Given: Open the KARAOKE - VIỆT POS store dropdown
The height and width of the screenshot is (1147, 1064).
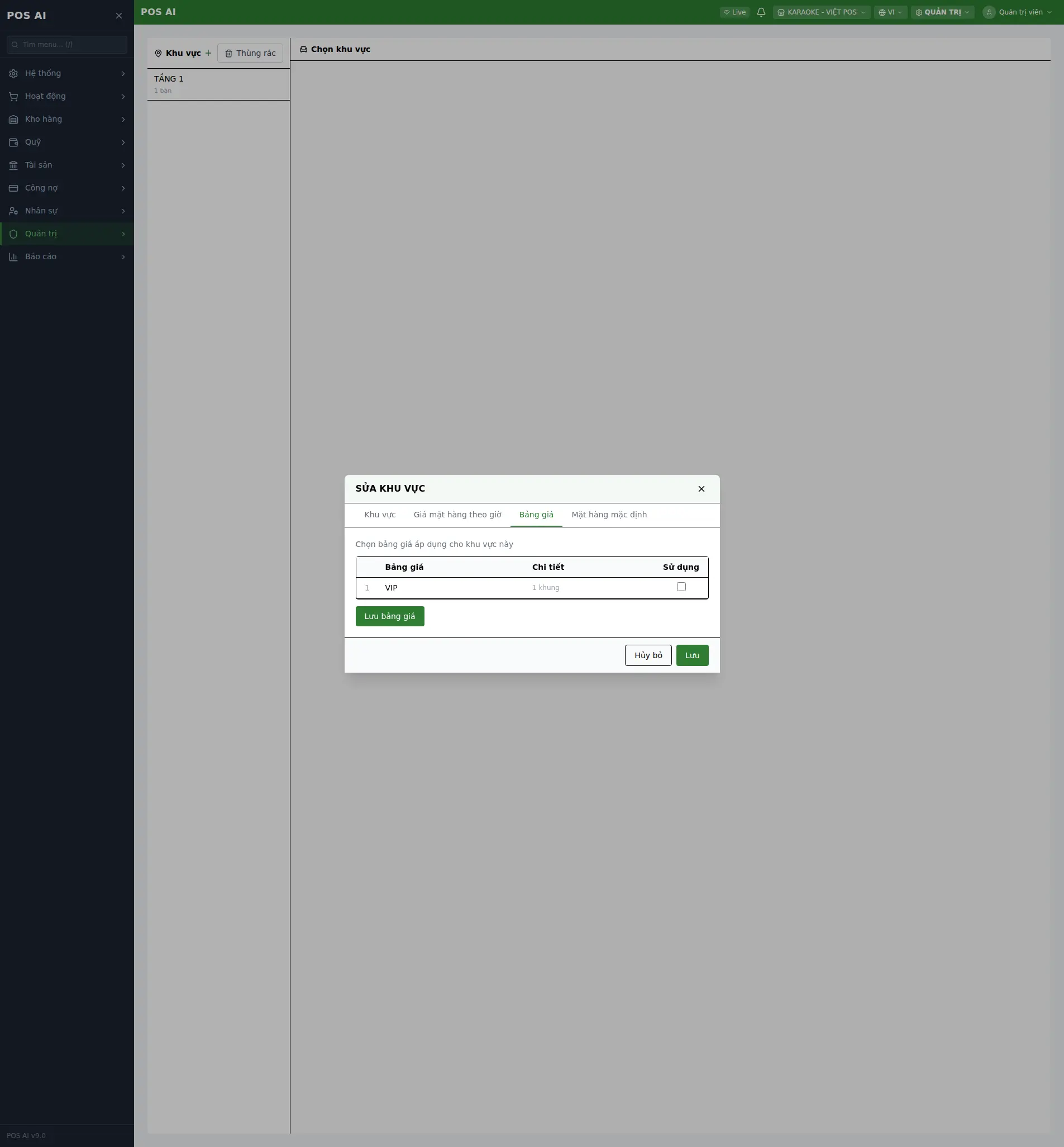Looking at the screenshot, I should pyautogui.click(x=821, y=12).
